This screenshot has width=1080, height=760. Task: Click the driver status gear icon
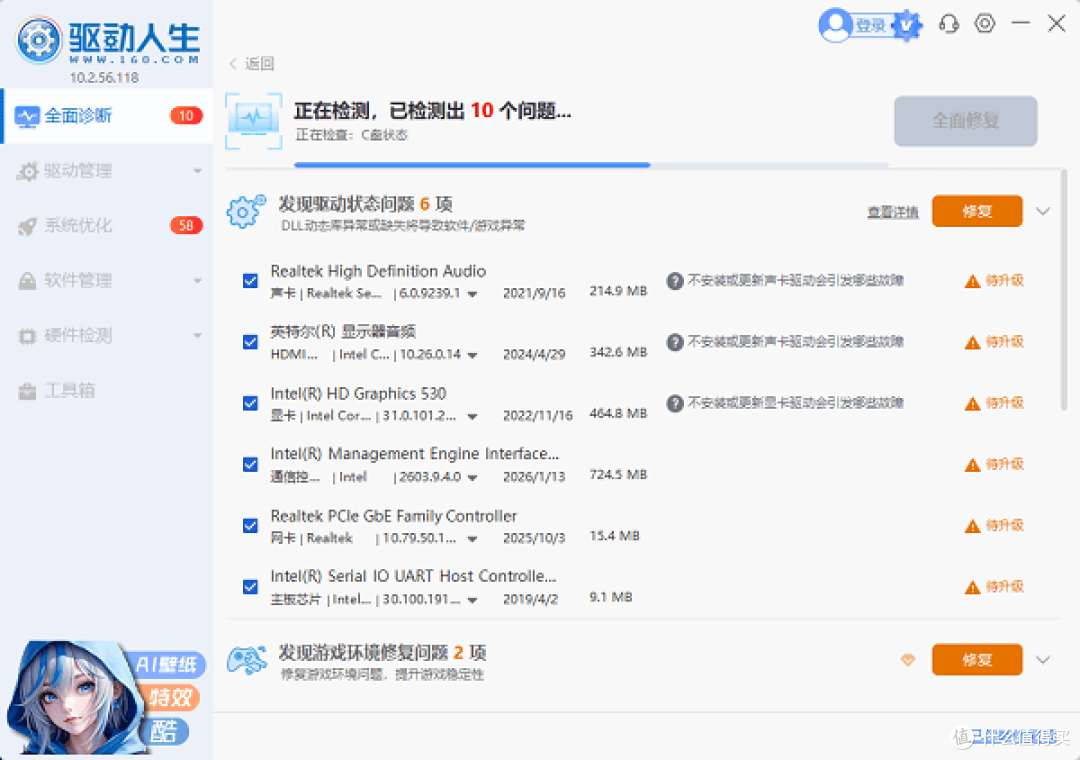point(245,212)
